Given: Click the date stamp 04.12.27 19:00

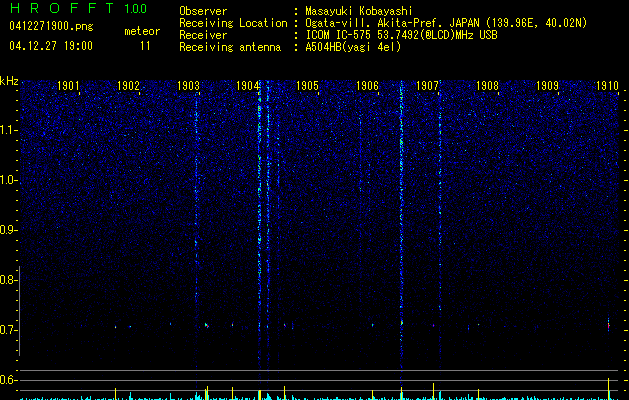Looking at the screenshot, I should (x=51, y=46).
